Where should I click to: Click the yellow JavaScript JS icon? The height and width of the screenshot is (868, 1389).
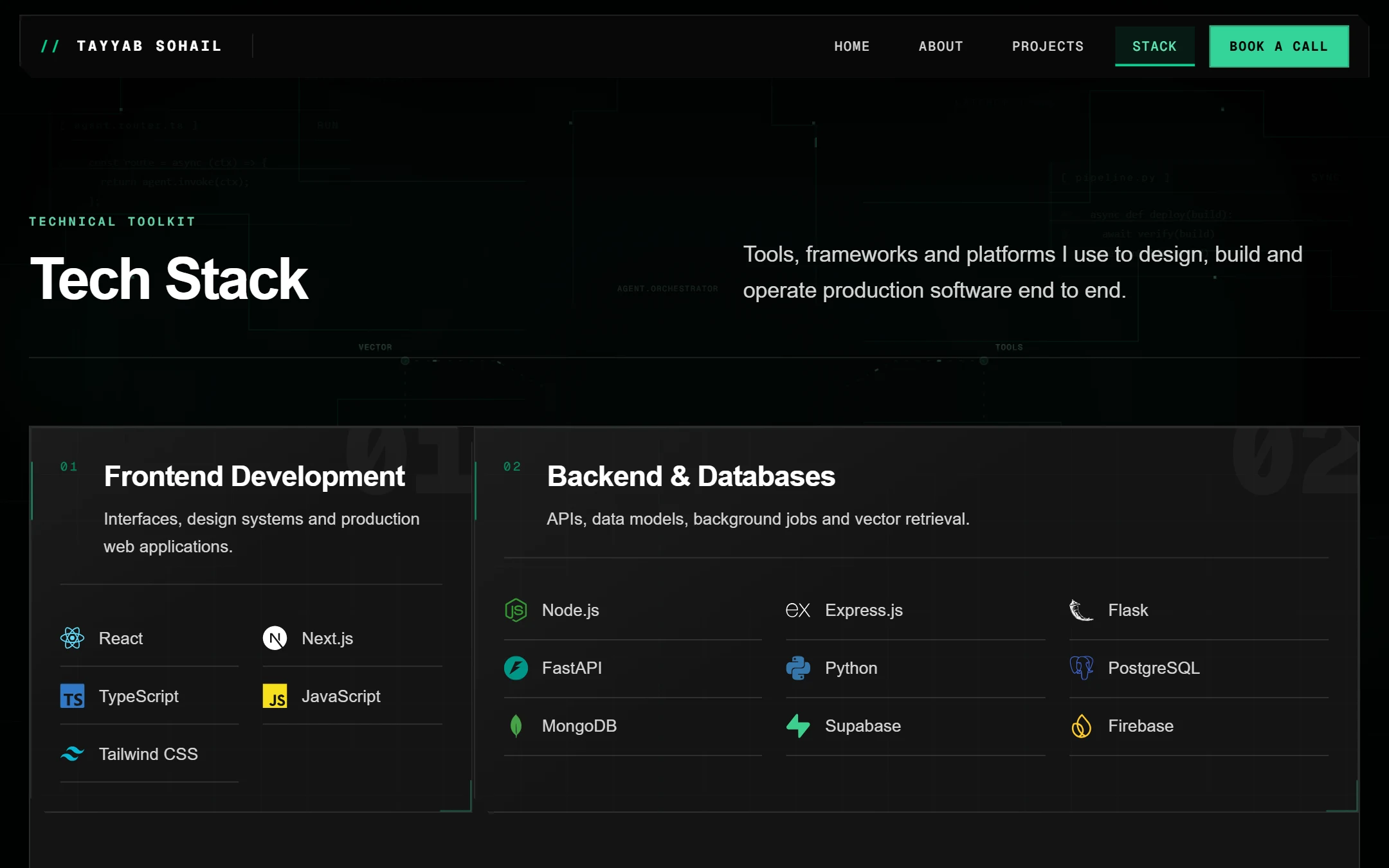pos(275,696)
